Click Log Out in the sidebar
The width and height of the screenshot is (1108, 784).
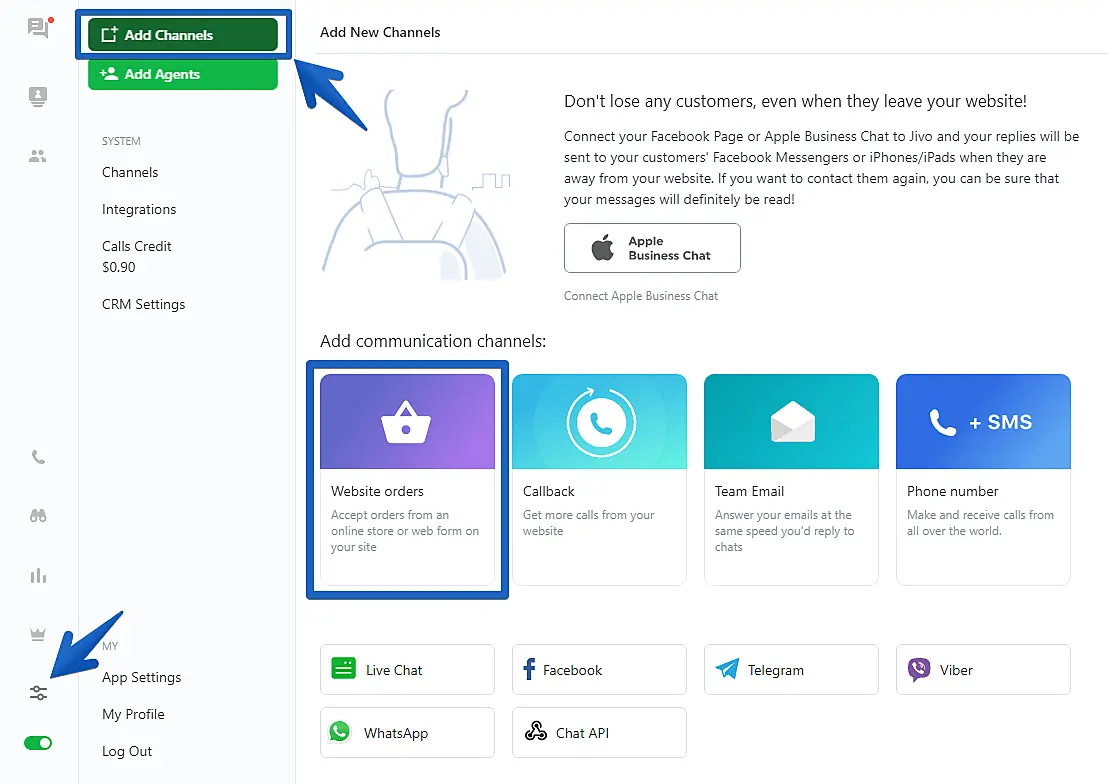point(127,751)
